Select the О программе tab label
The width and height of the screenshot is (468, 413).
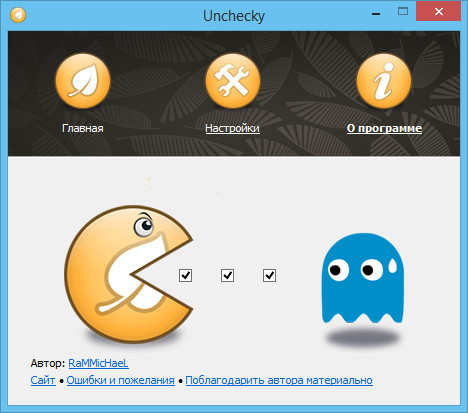[x=384, y=128]
